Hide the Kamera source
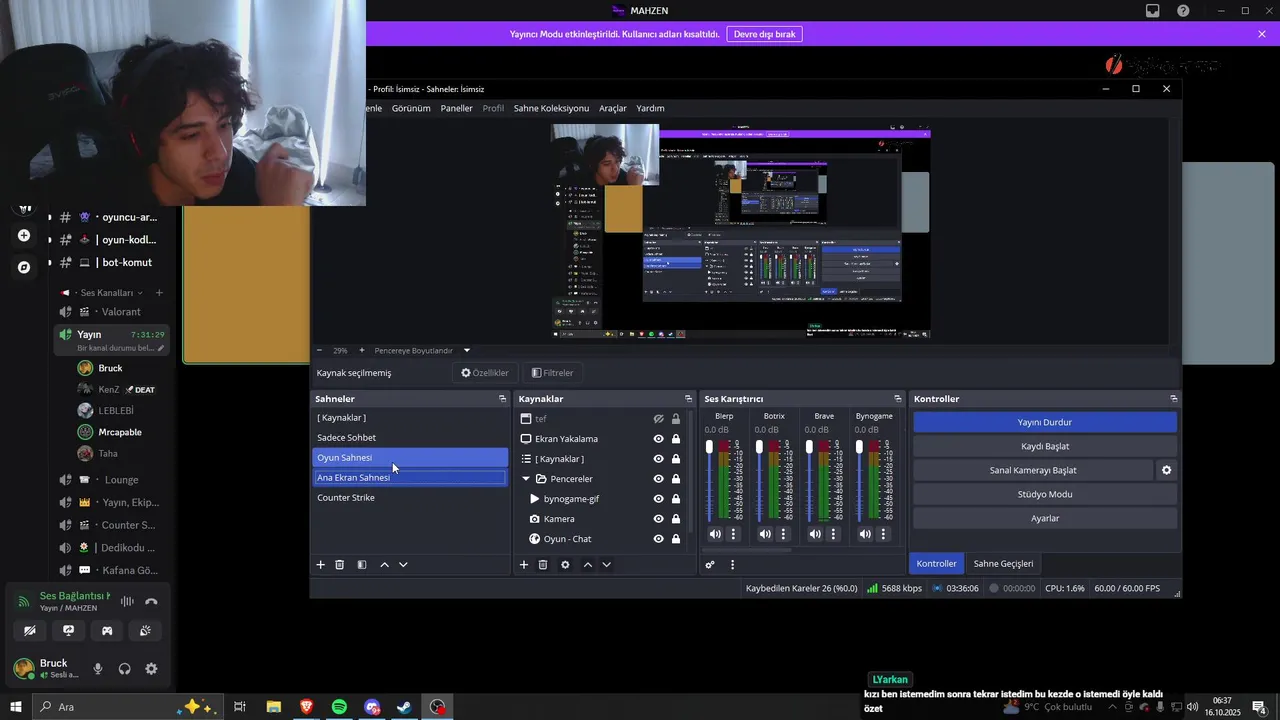Image resolution: width=1280 pixels, height=720 pixels. [659, 519]
